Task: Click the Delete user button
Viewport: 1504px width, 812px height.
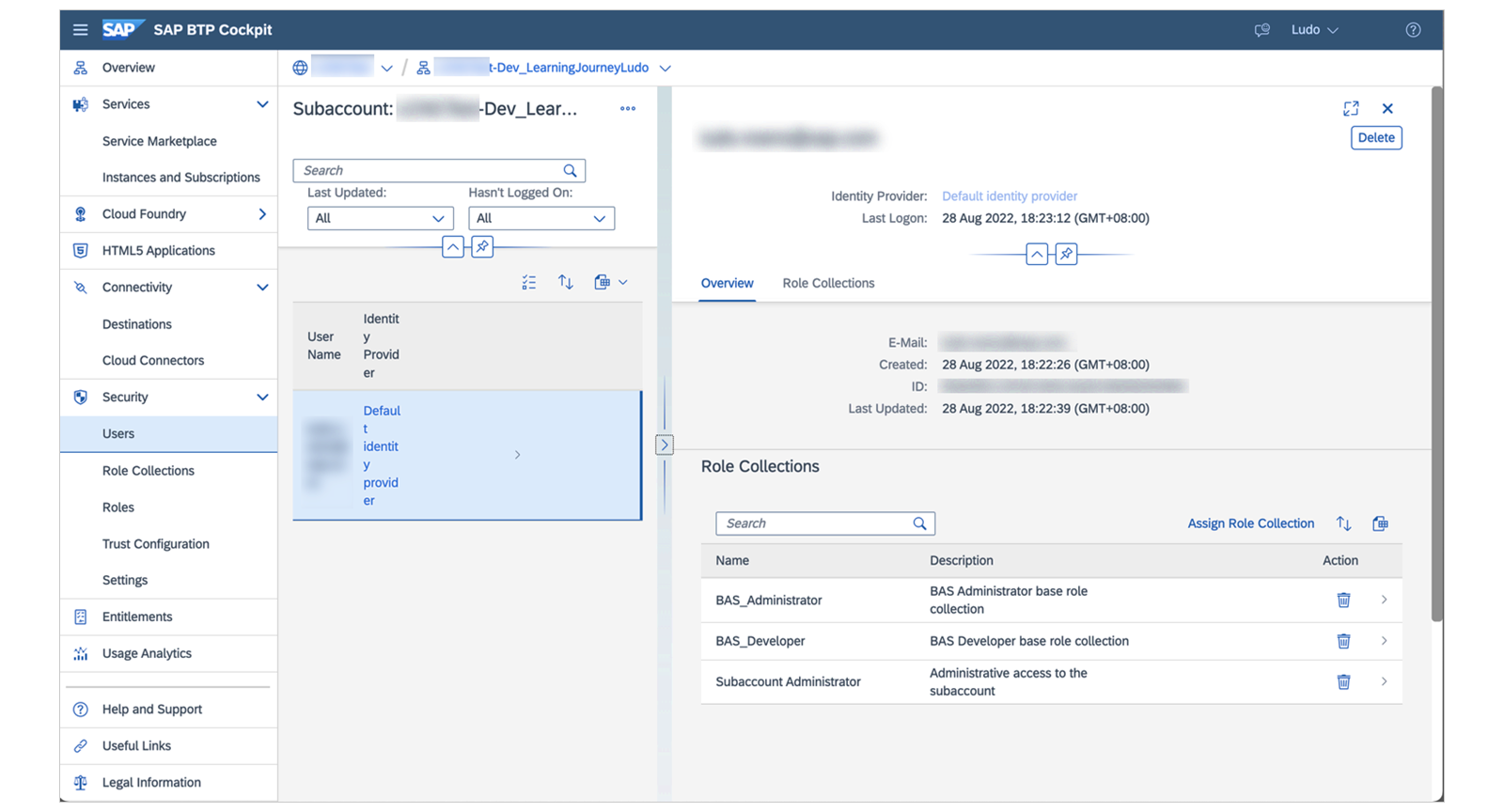Action: click(1376, 138)
